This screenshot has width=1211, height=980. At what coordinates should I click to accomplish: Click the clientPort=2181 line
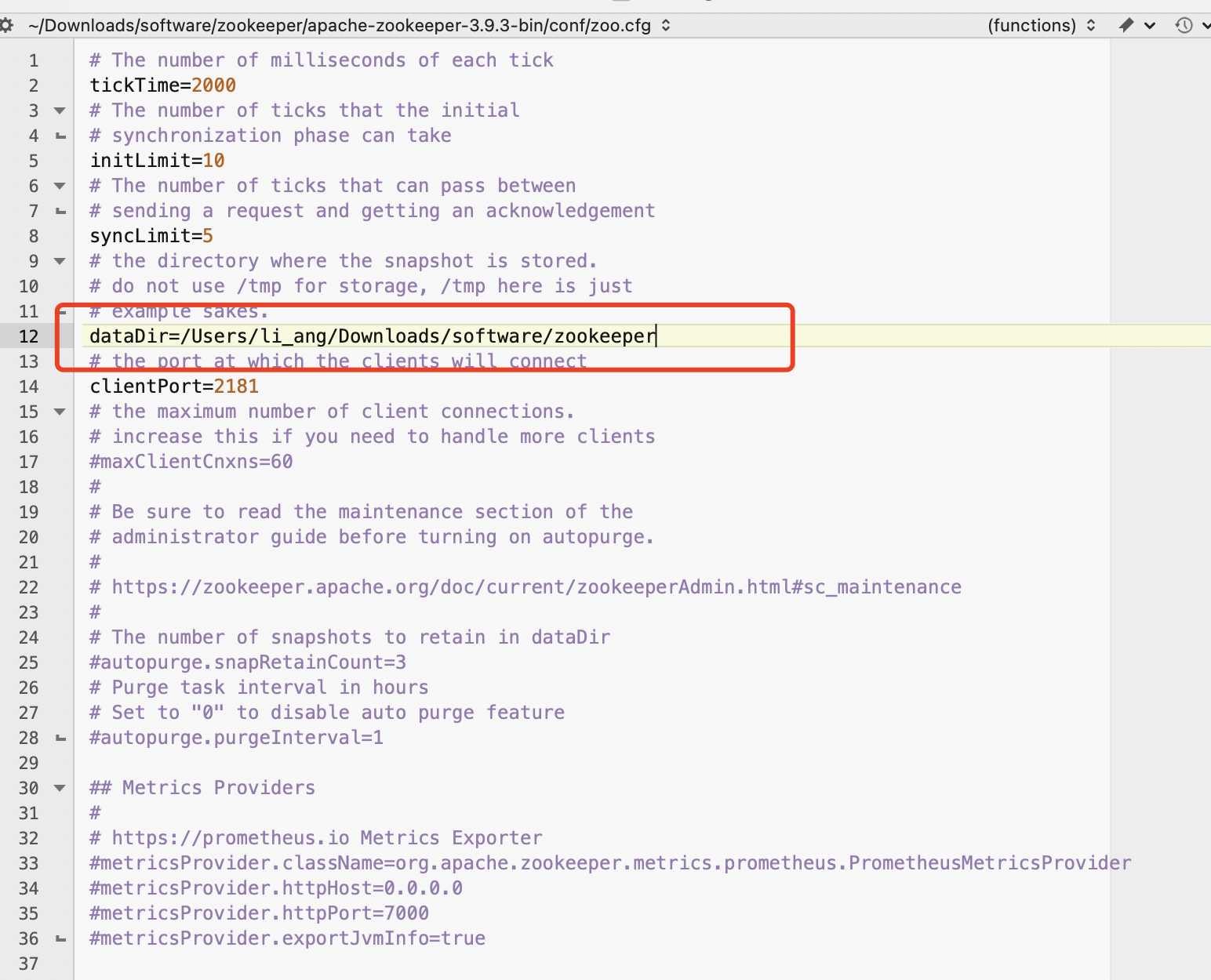click(x=174, y=387)
